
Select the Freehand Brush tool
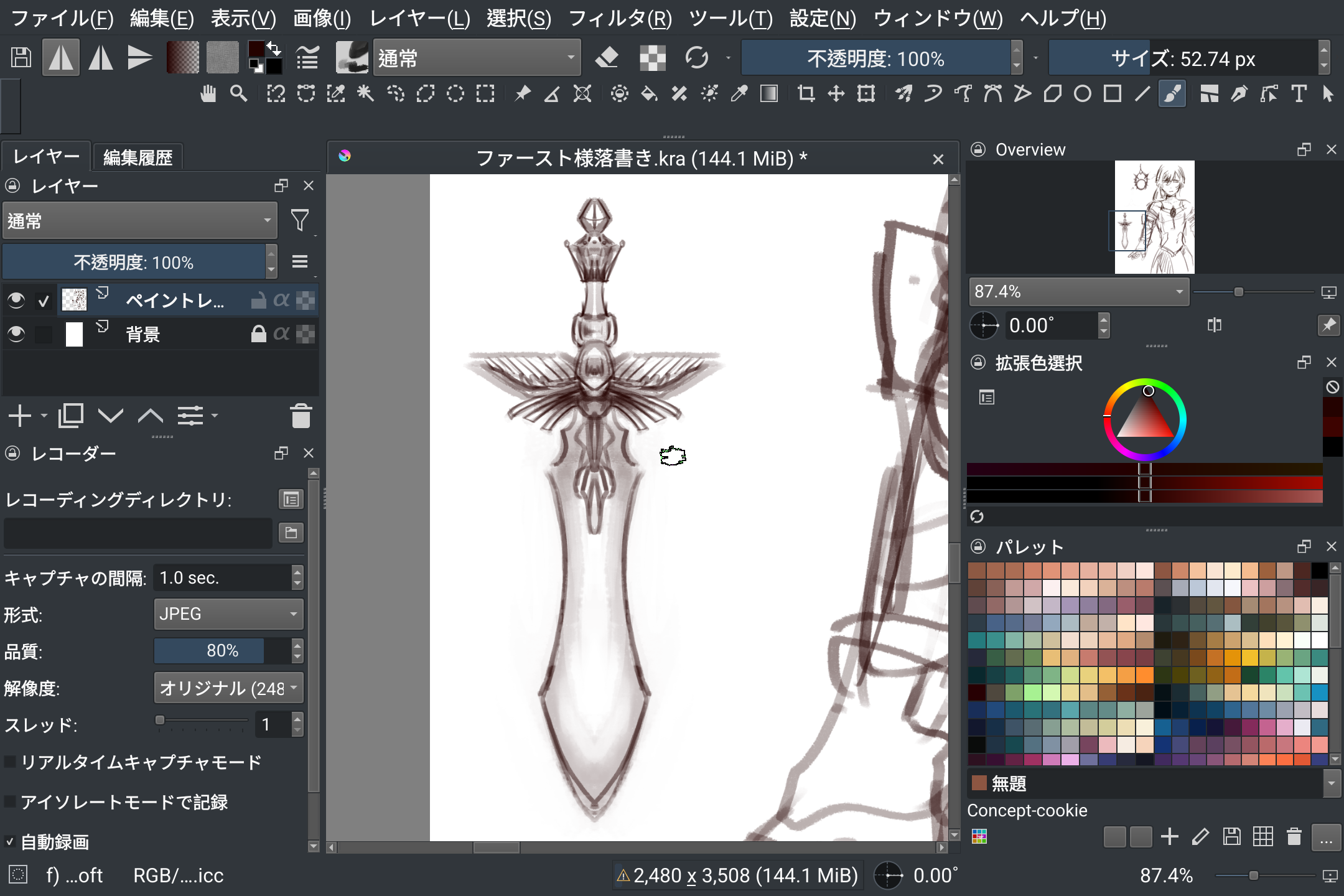1172,94
